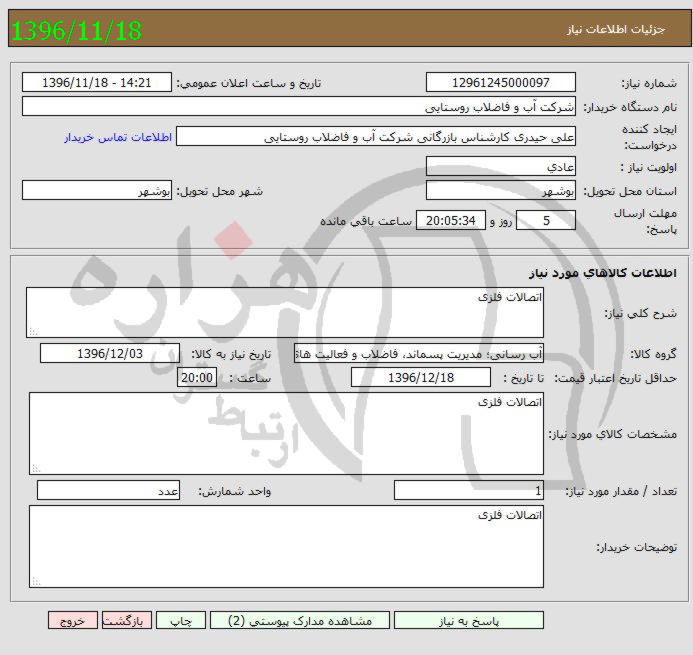This screenshot has width=693, height=655.
Task: Click the ساعت field showing 20:00
Action: click(x=197, y=377)
